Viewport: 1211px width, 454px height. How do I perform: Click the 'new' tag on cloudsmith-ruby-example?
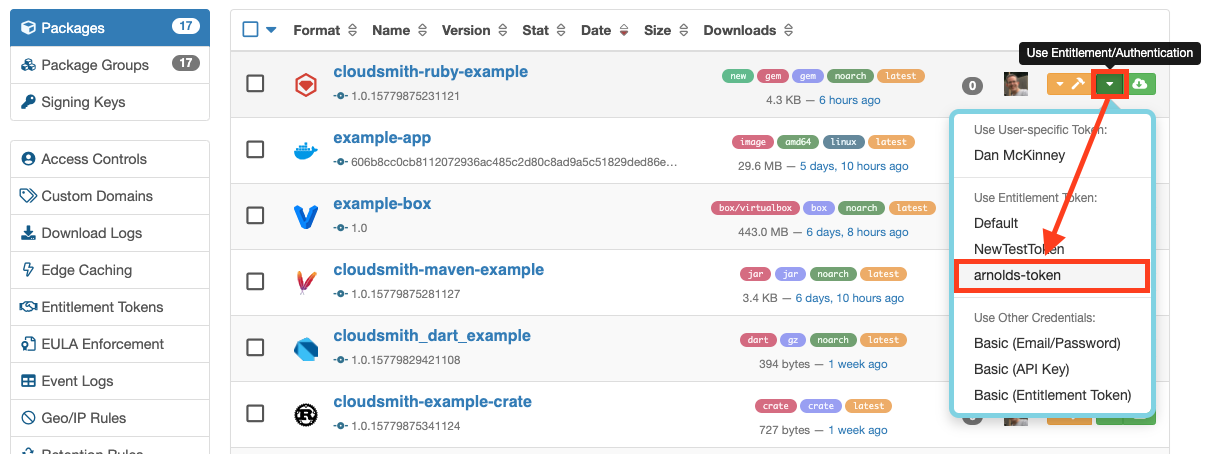pyautogui.click(x=737, y=76)
